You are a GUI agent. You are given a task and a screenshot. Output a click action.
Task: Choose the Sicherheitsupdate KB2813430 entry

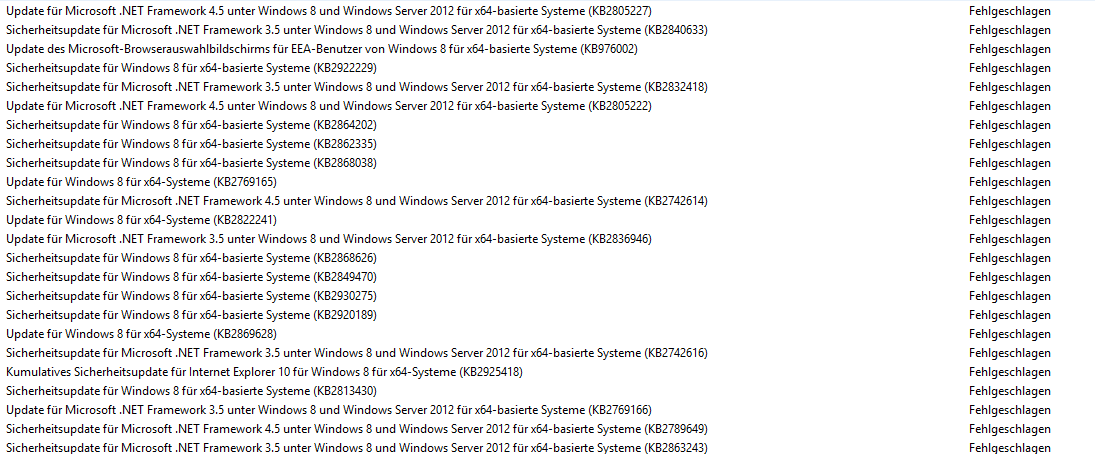pos(191,391)
